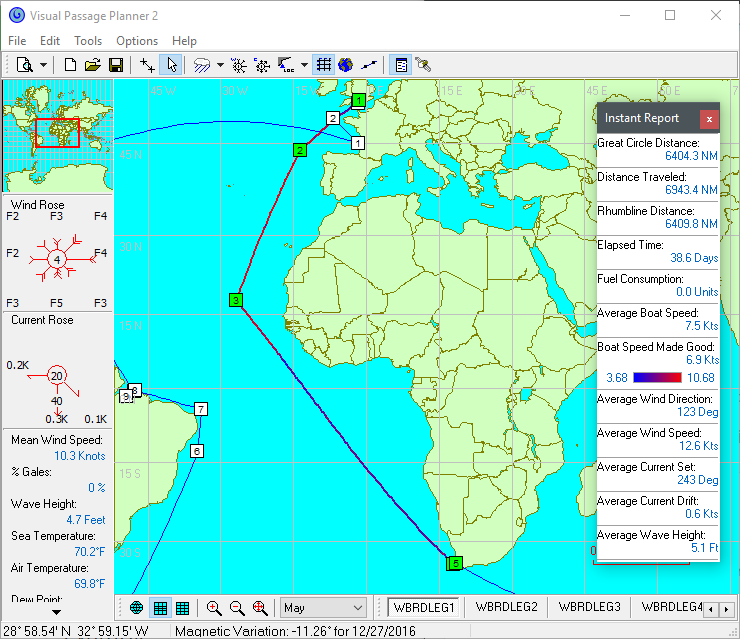Screen dimensions: 740x639
Task: Save passage with the floppy disk icon
Action: point(116,65)
